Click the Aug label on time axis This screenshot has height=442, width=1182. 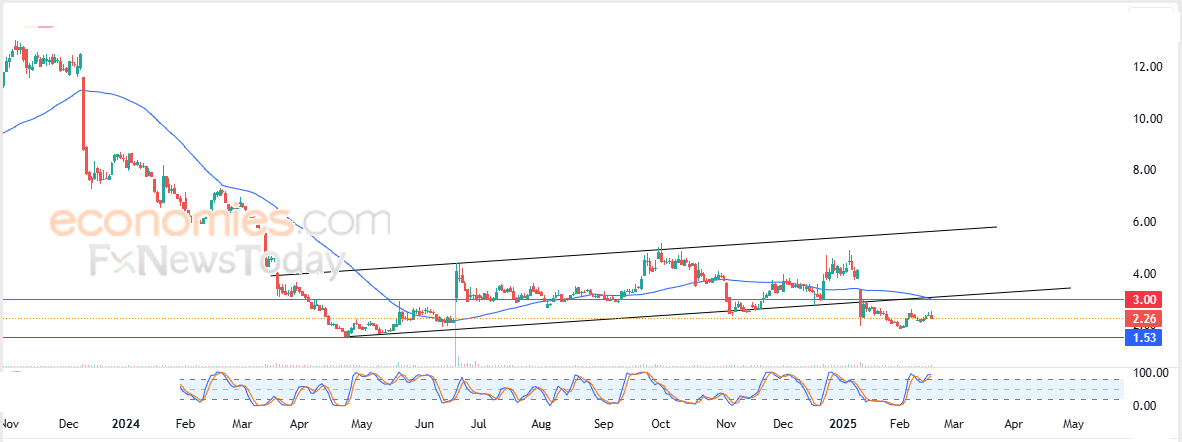coord(543,424)
